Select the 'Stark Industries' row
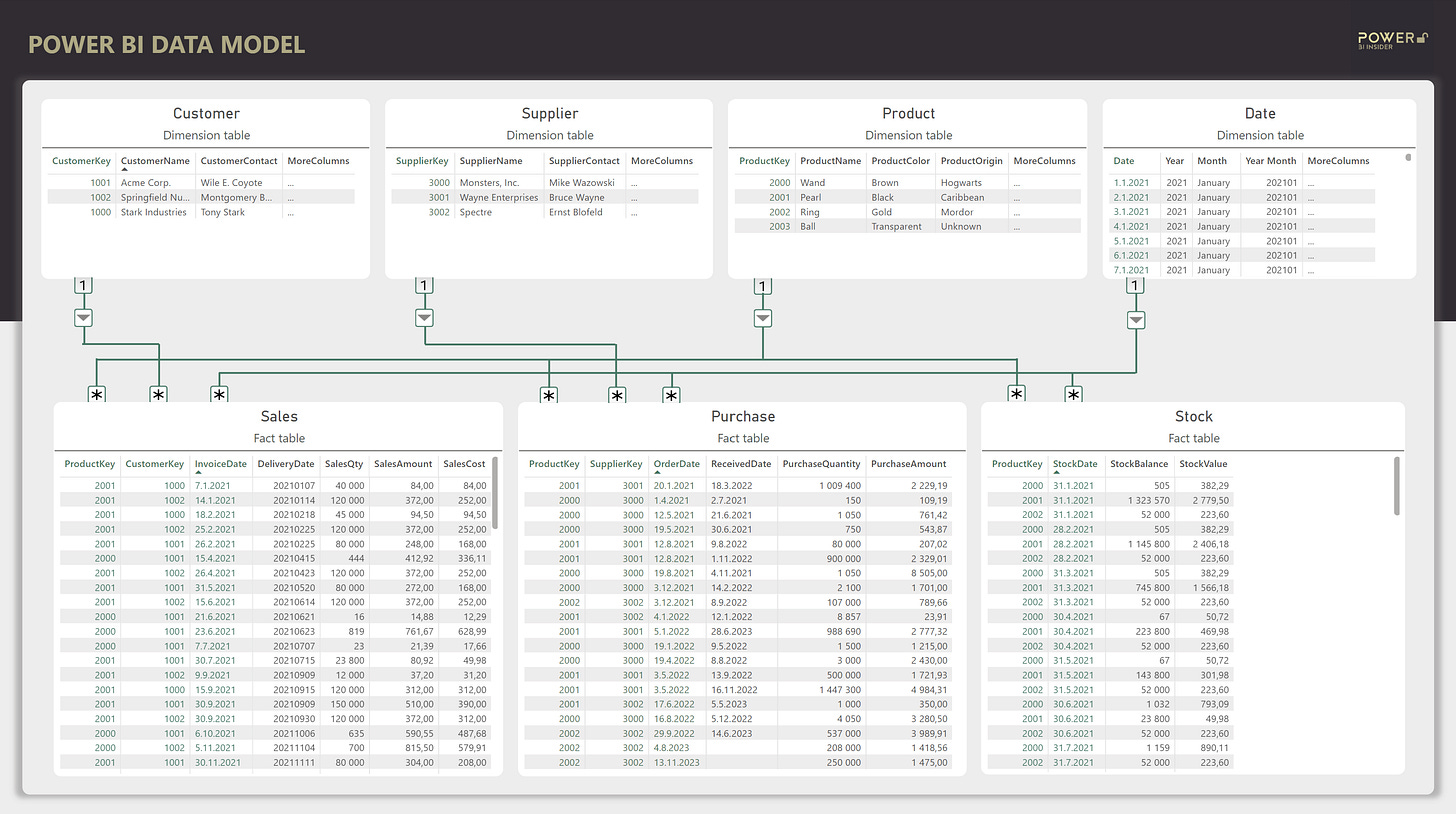This screenshot has height=814, width=1456. tap(201, 212)
